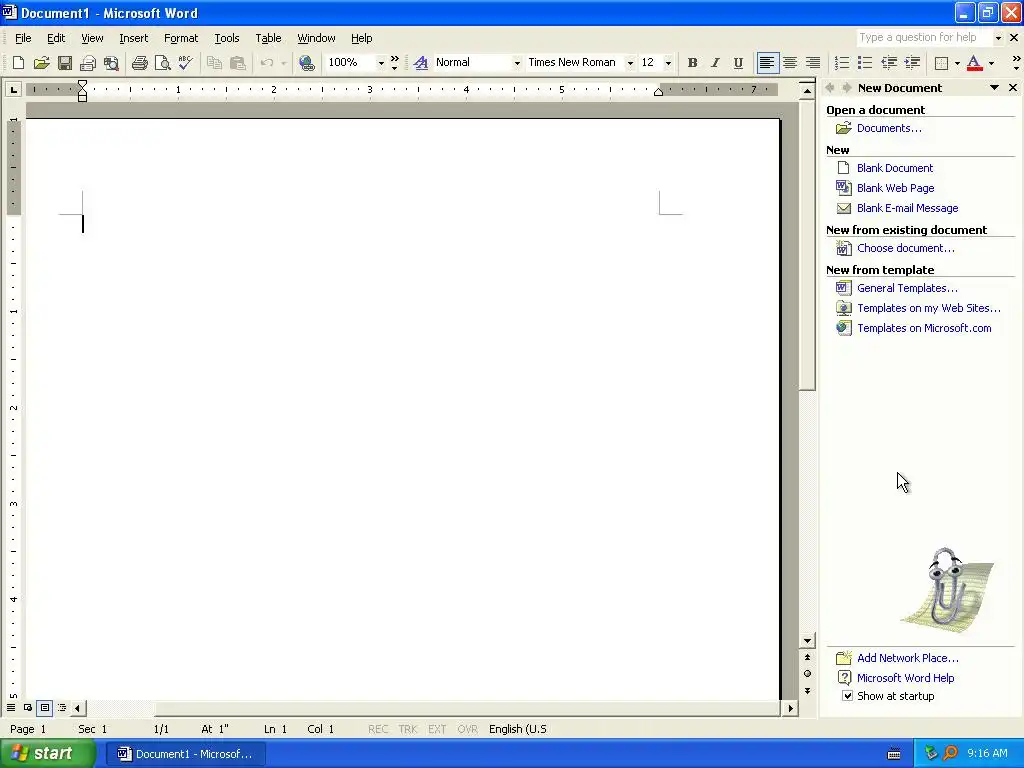This screenshot has width=1024, height=768.
Task: Switch to Normal View icon
Action: pos(11,707)
